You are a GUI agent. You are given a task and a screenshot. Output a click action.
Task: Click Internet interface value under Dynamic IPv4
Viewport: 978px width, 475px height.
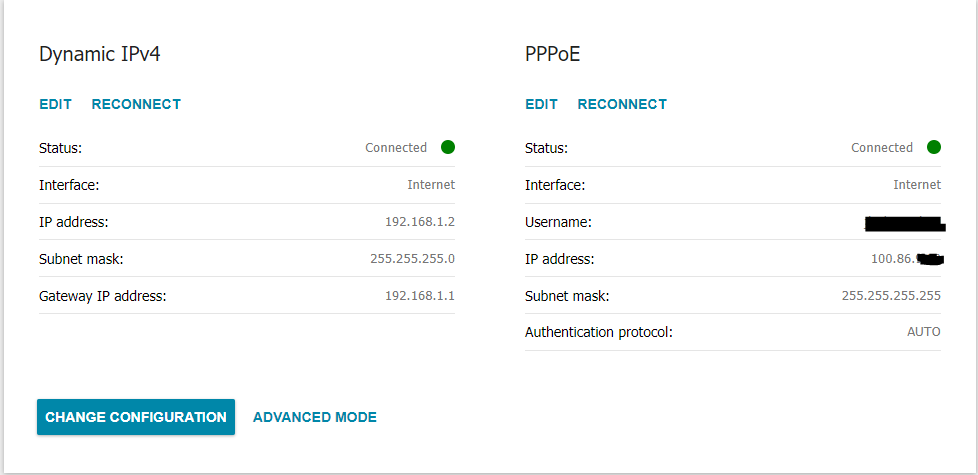(x=431, y=185)
